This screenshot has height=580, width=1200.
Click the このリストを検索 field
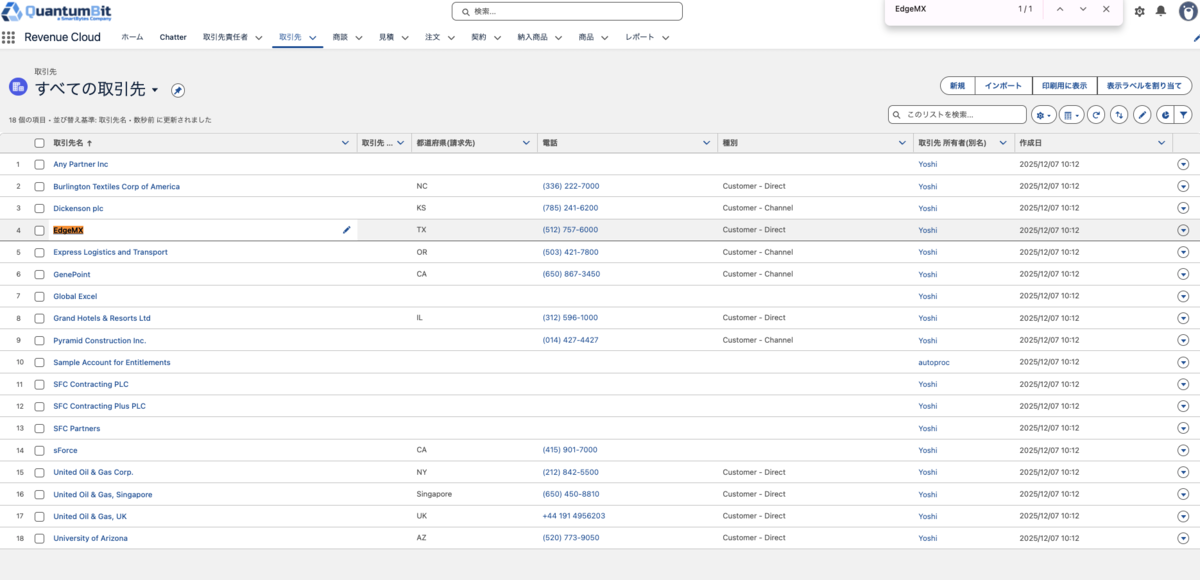957,115
